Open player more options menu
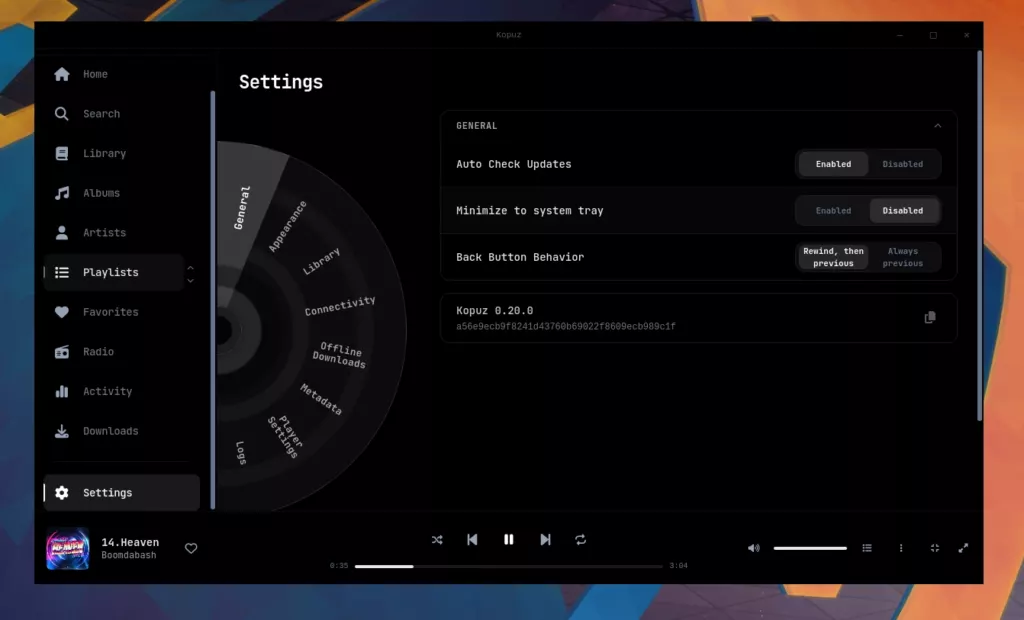 [x=901, y=548]
